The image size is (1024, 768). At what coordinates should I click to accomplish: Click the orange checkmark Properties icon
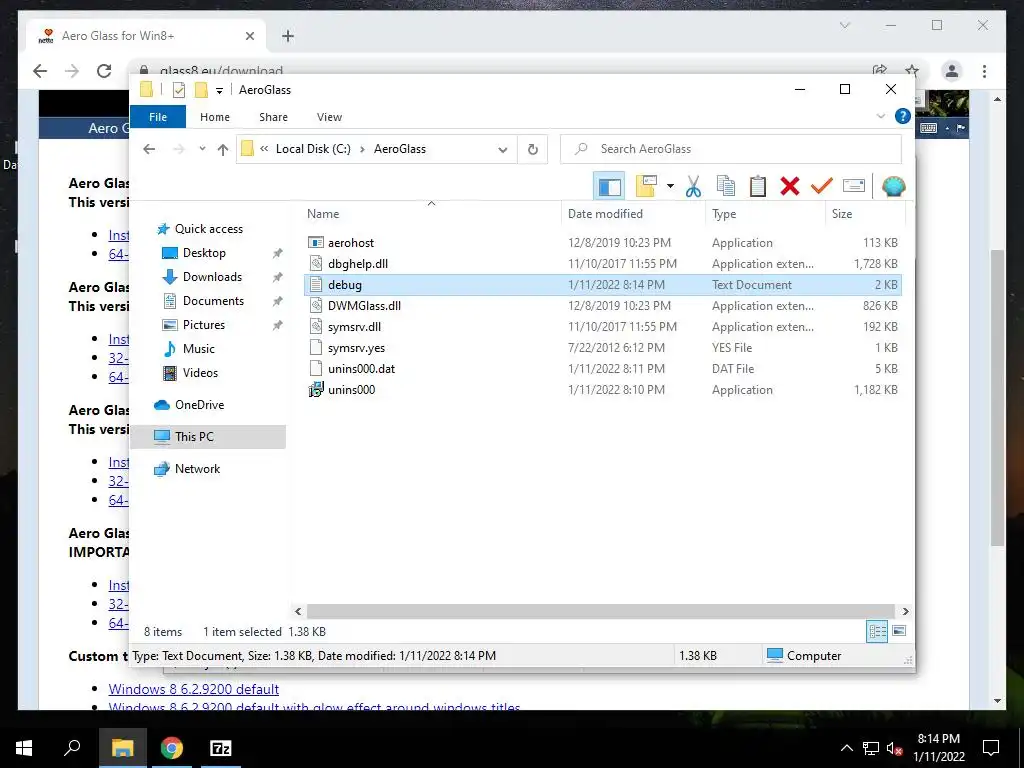pyautogui.click(x=822, y=187)
